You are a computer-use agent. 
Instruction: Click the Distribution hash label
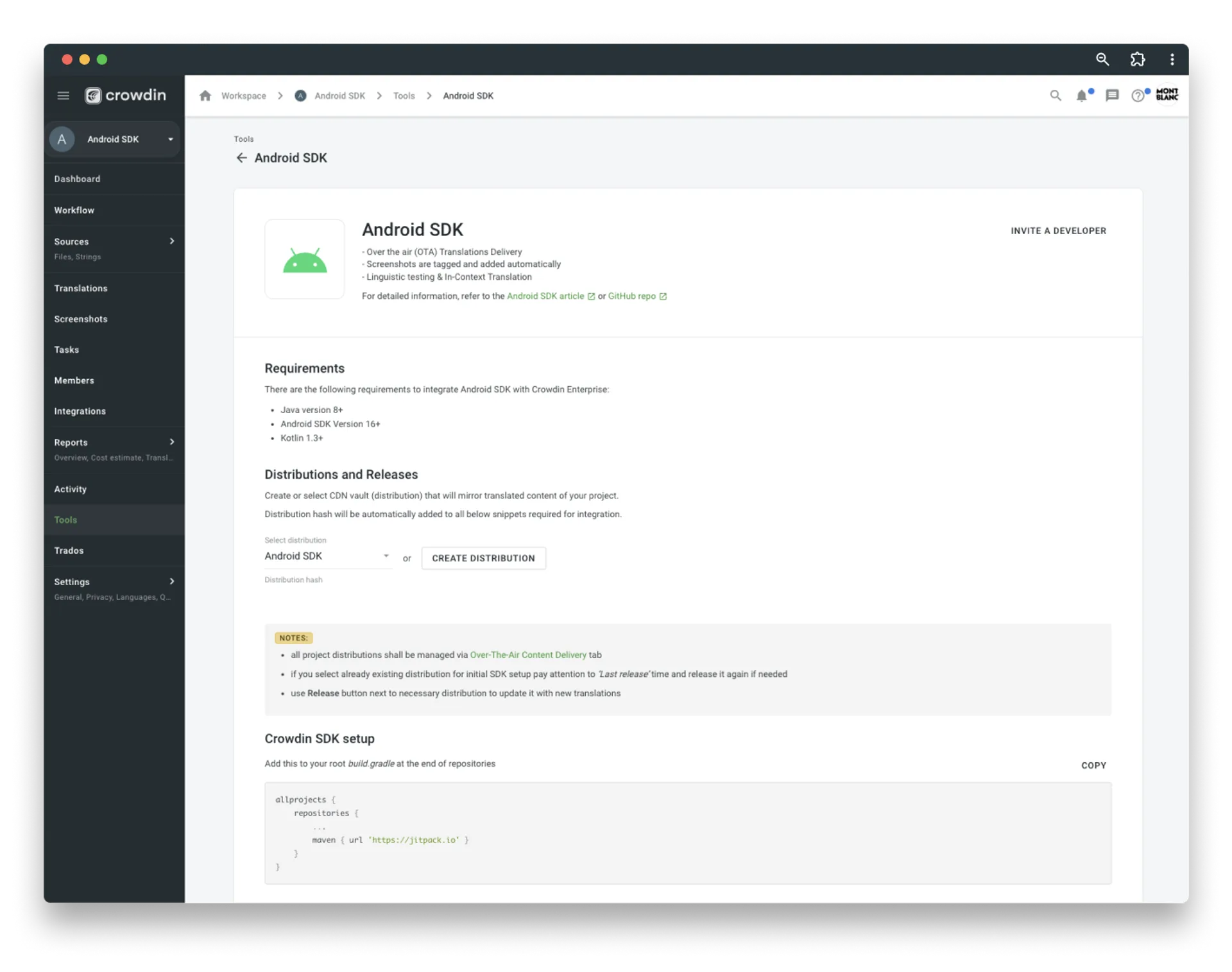(x=294, y=580)
